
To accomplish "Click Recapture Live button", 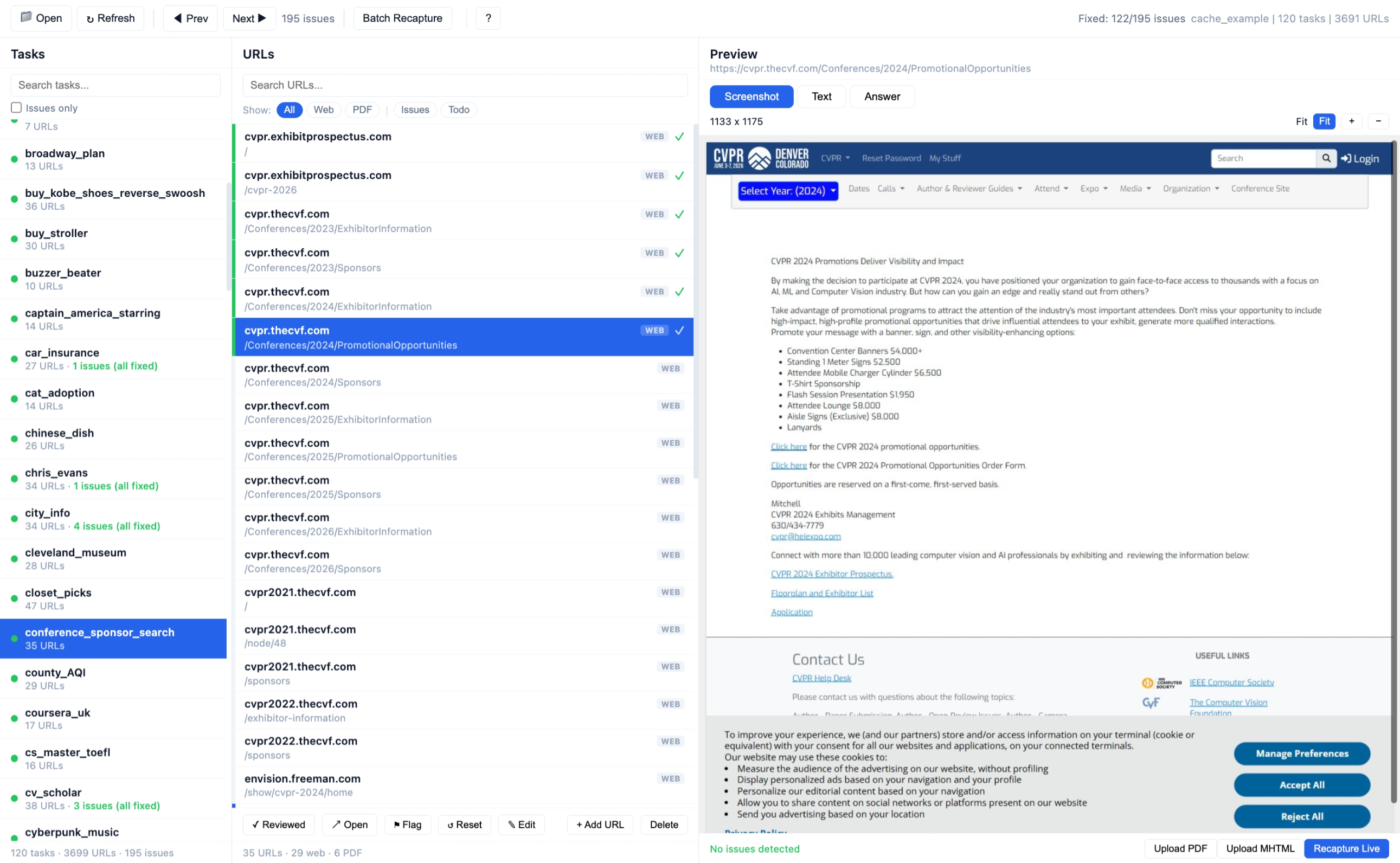I will (1346, 848).
